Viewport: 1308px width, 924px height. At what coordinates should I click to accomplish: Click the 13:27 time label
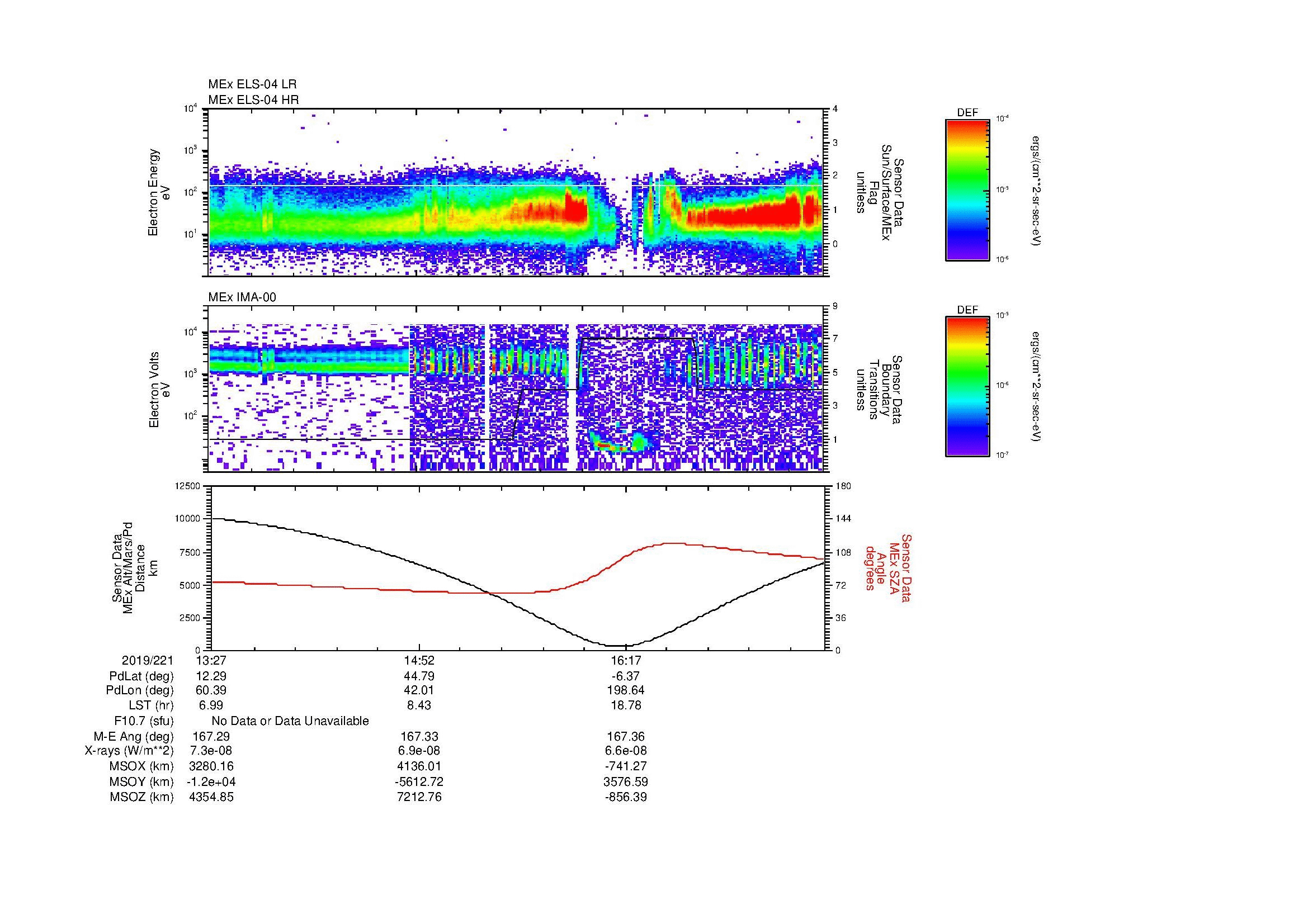click(210, 660)
